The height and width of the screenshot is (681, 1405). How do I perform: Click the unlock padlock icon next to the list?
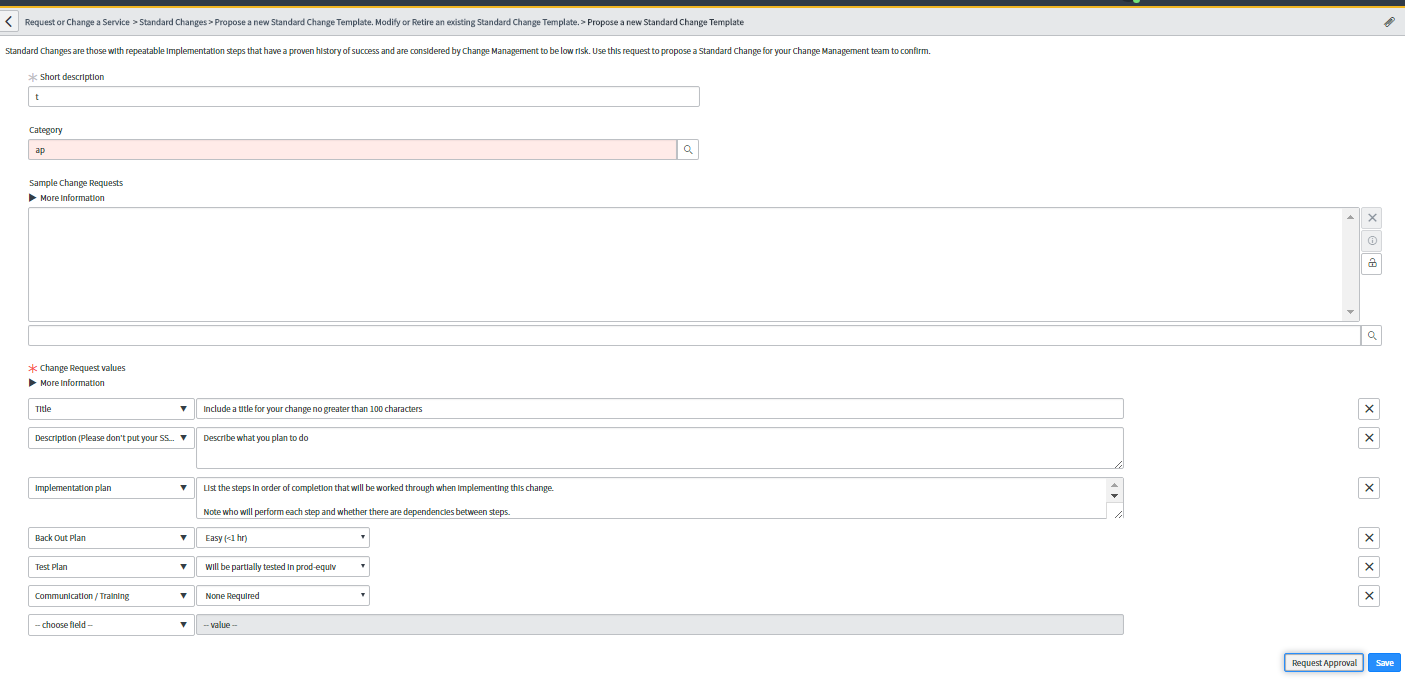click(1371, 263)
